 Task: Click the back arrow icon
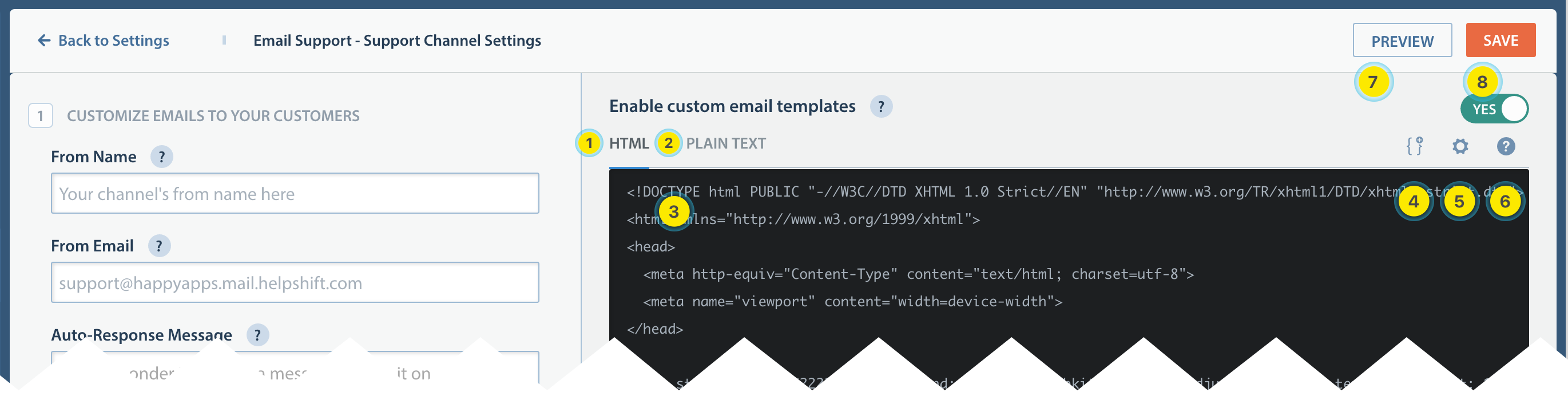click(x=44, y=41)
